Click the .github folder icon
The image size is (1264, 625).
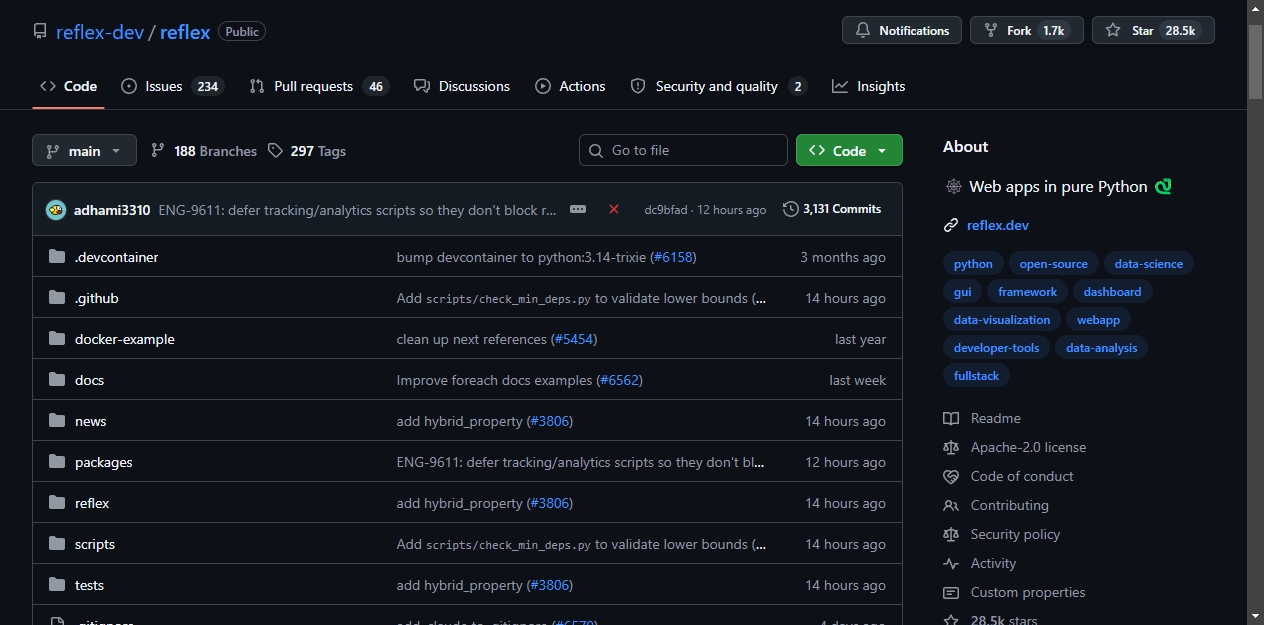click(x=57, y=298)
